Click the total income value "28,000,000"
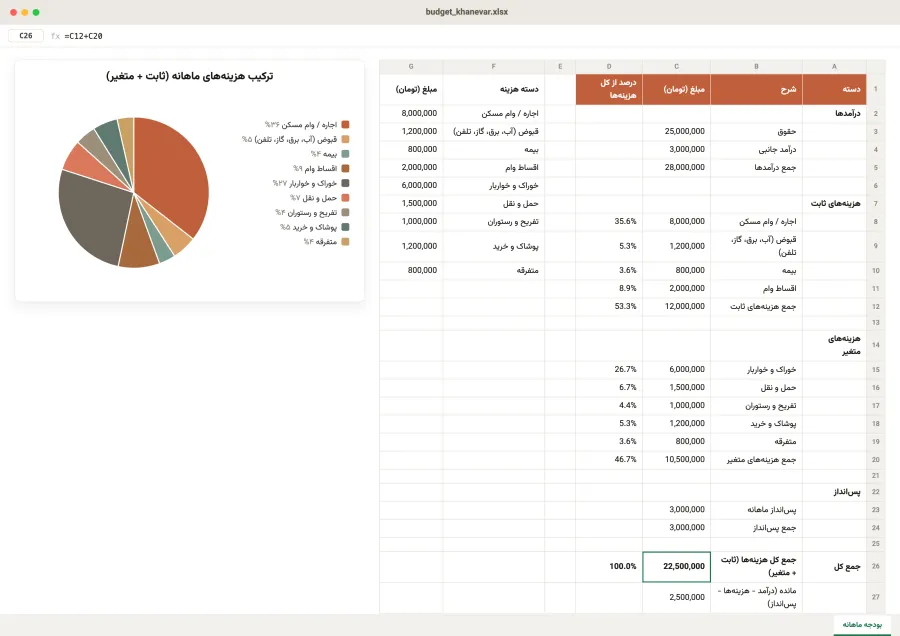Screen dimensions: 900x636 [676, 168]
